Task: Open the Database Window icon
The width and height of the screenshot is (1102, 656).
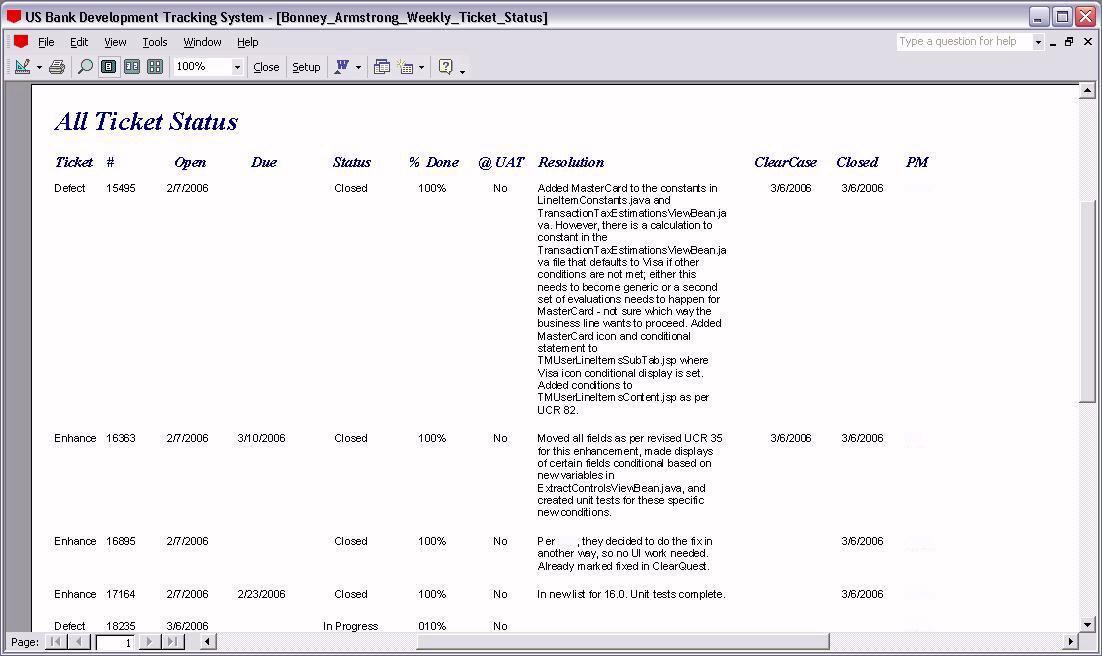Action: [x=381, y=67]
